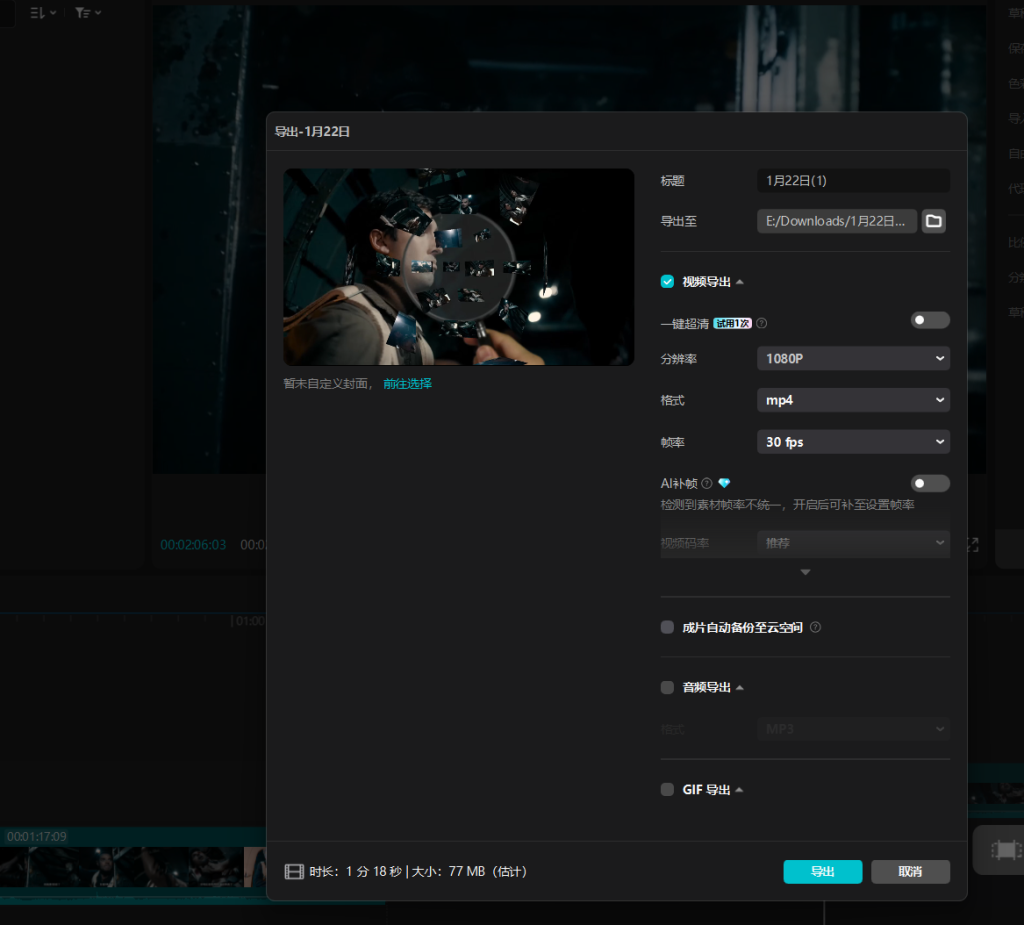Viewport: 1024px width, 925px height.
Task: Click the fullscreen icon of the preview player
Action: [972, 545]
